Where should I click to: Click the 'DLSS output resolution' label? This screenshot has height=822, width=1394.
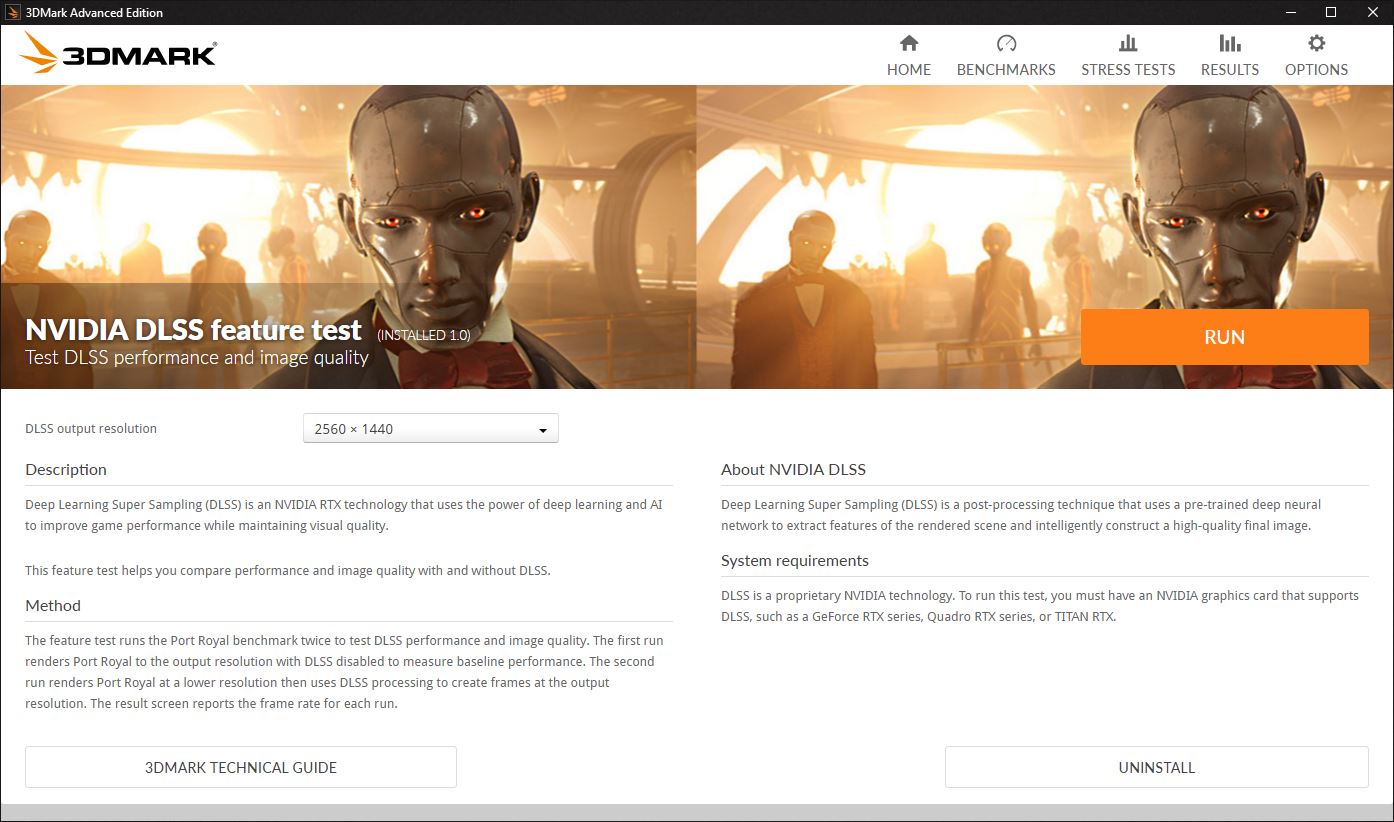(91, 429)
